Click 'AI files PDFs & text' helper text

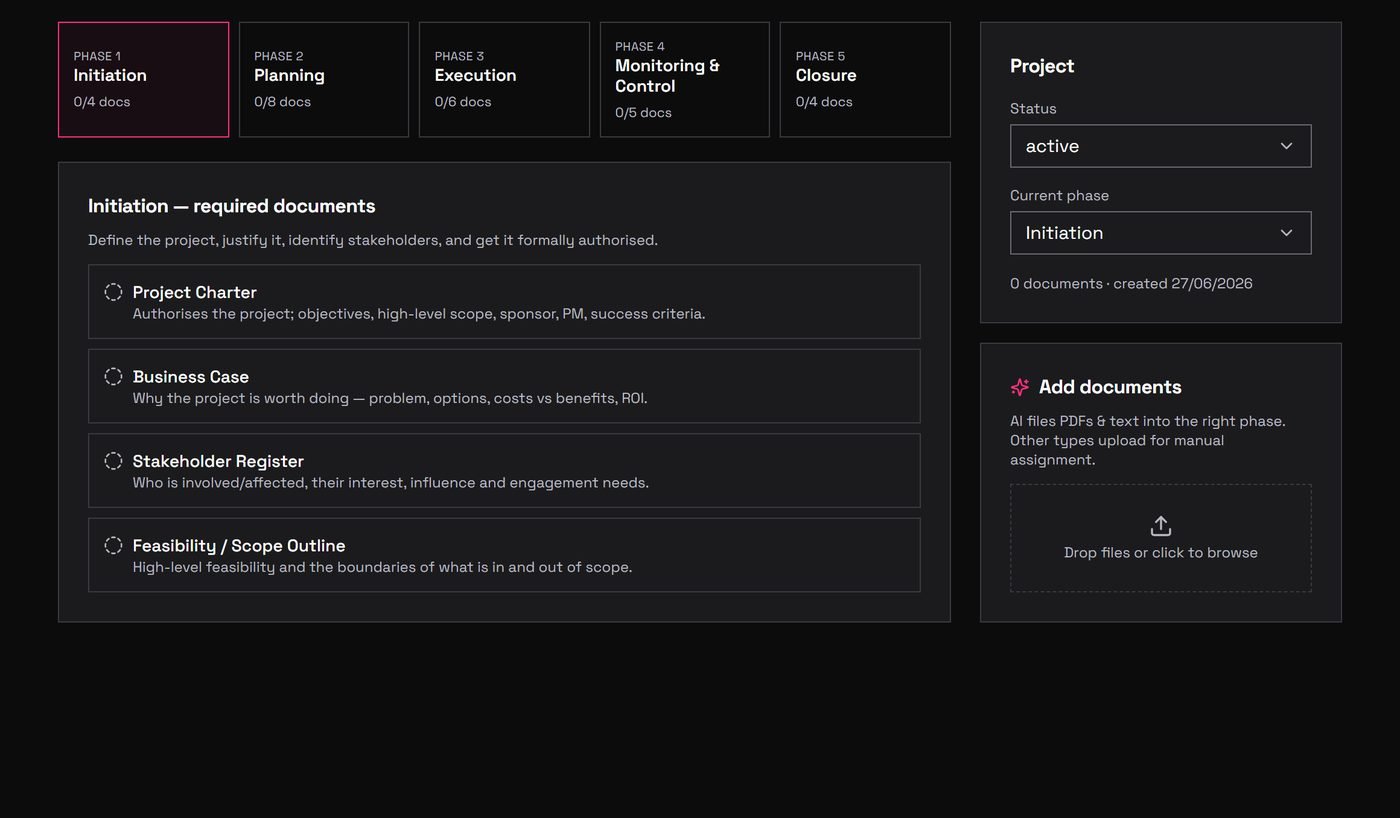pyautogui.click(x=1148, y=440)
